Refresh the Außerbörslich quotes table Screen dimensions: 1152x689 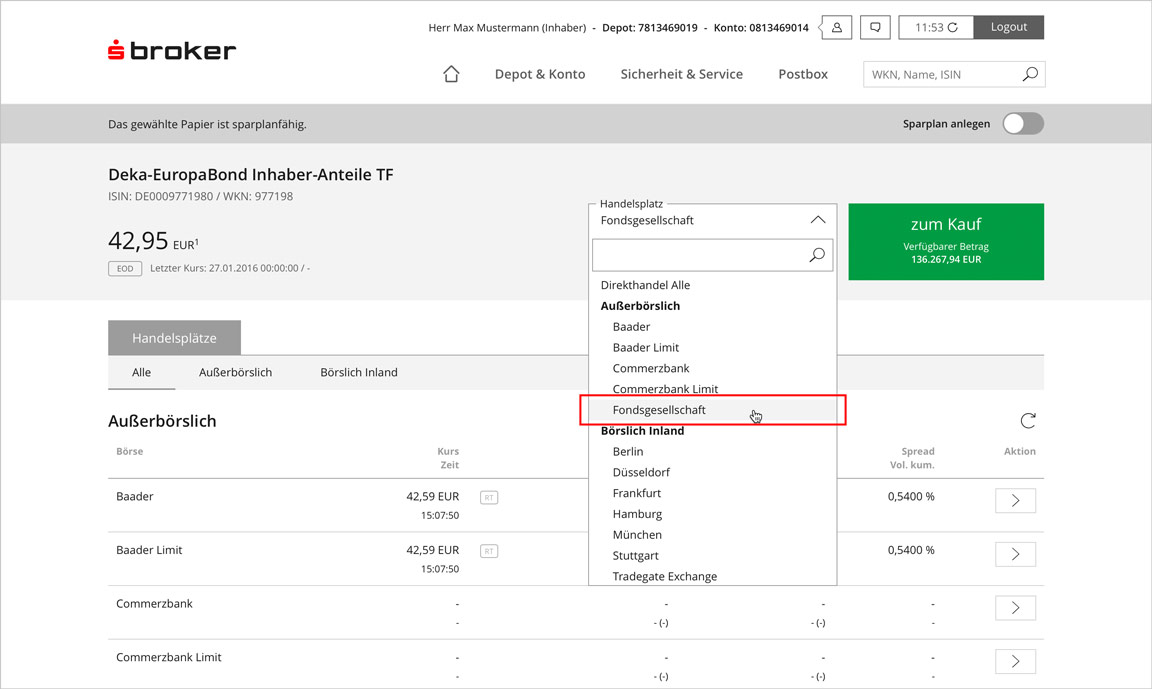[x=1028, y=420]
